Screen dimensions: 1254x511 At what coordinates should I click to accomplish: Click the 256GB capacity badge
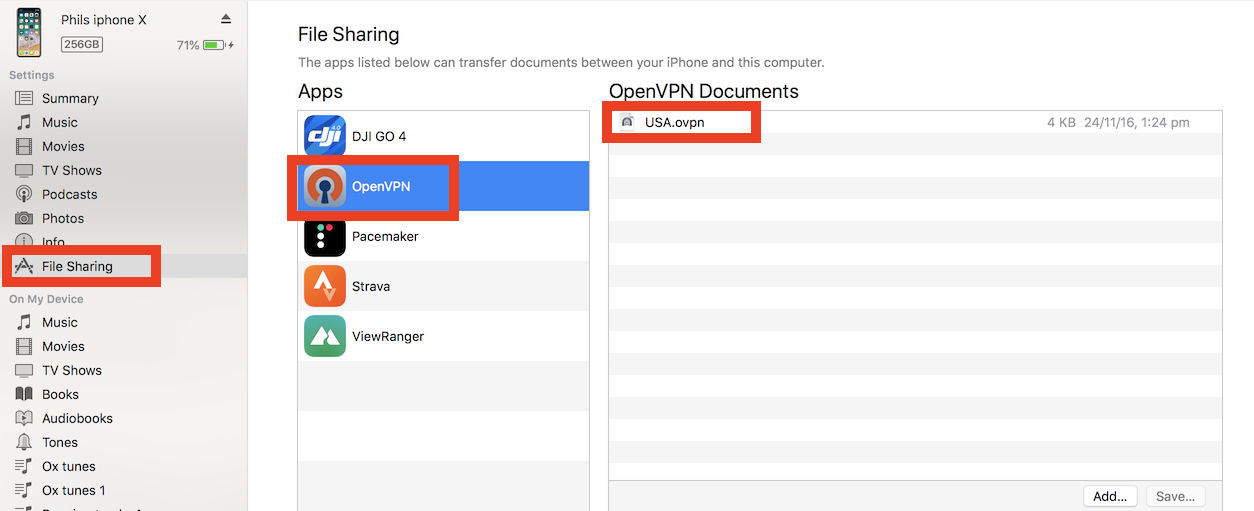[x=82, y=45]
